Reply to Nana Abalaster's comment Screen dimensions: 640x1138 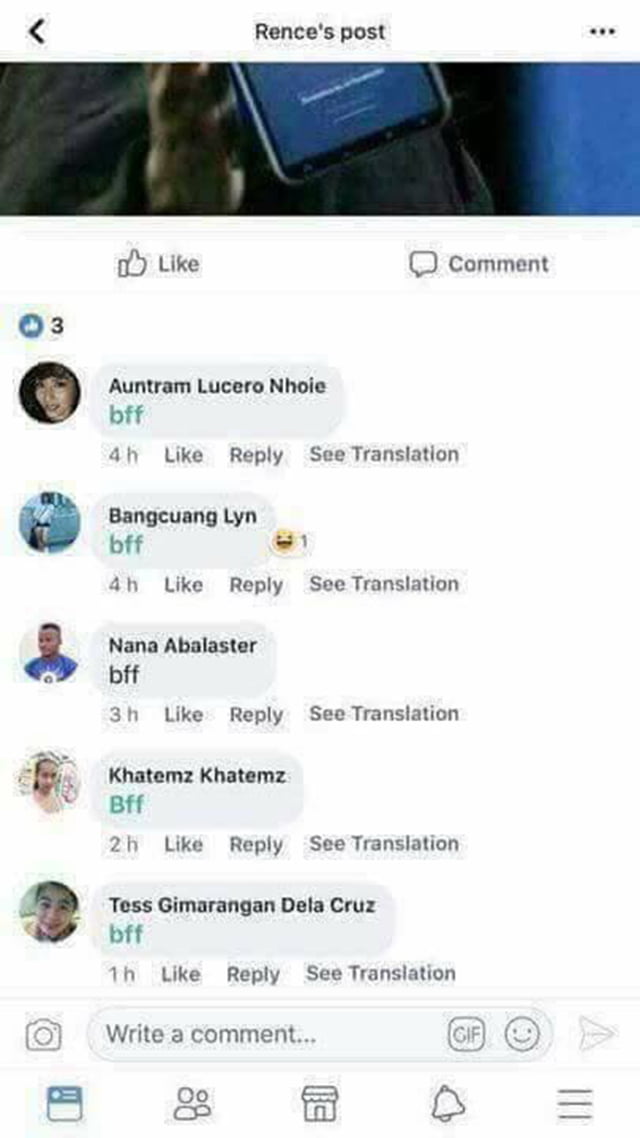(256, 714)
